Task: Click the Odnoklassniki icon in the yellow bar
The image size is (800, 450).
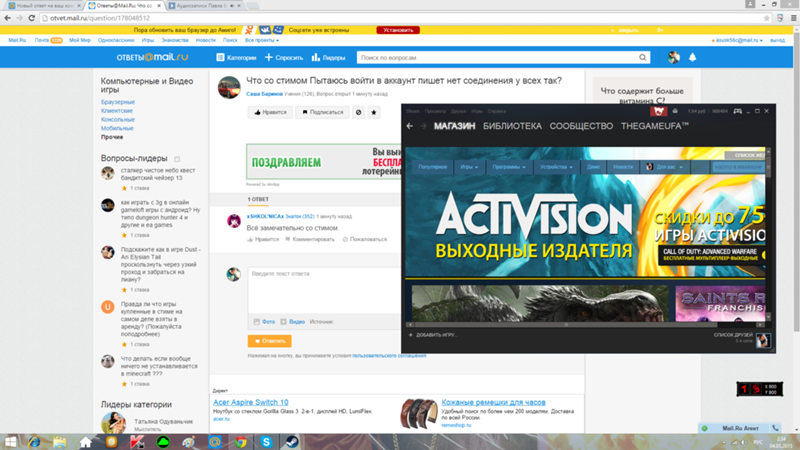Action: point(249,30)
